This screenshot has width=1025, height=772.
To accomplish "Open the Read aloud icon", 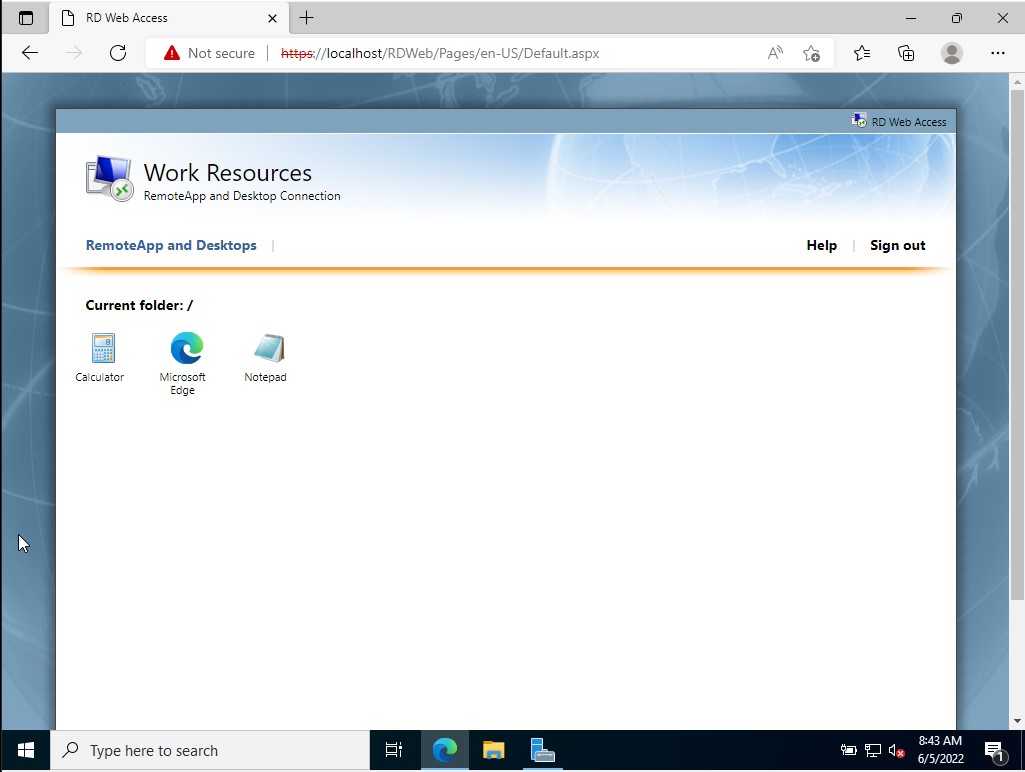I will (x=775, y=53).
